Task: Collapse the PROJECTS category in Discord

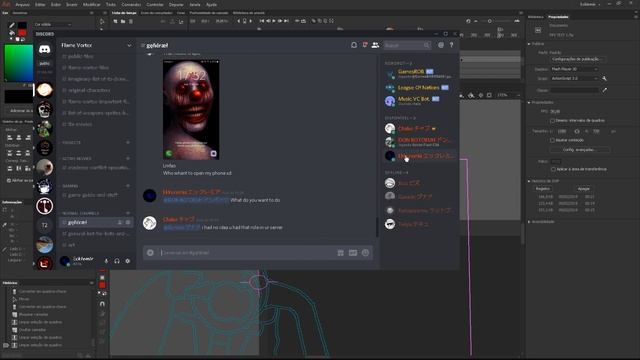Action: pos(71,142)
